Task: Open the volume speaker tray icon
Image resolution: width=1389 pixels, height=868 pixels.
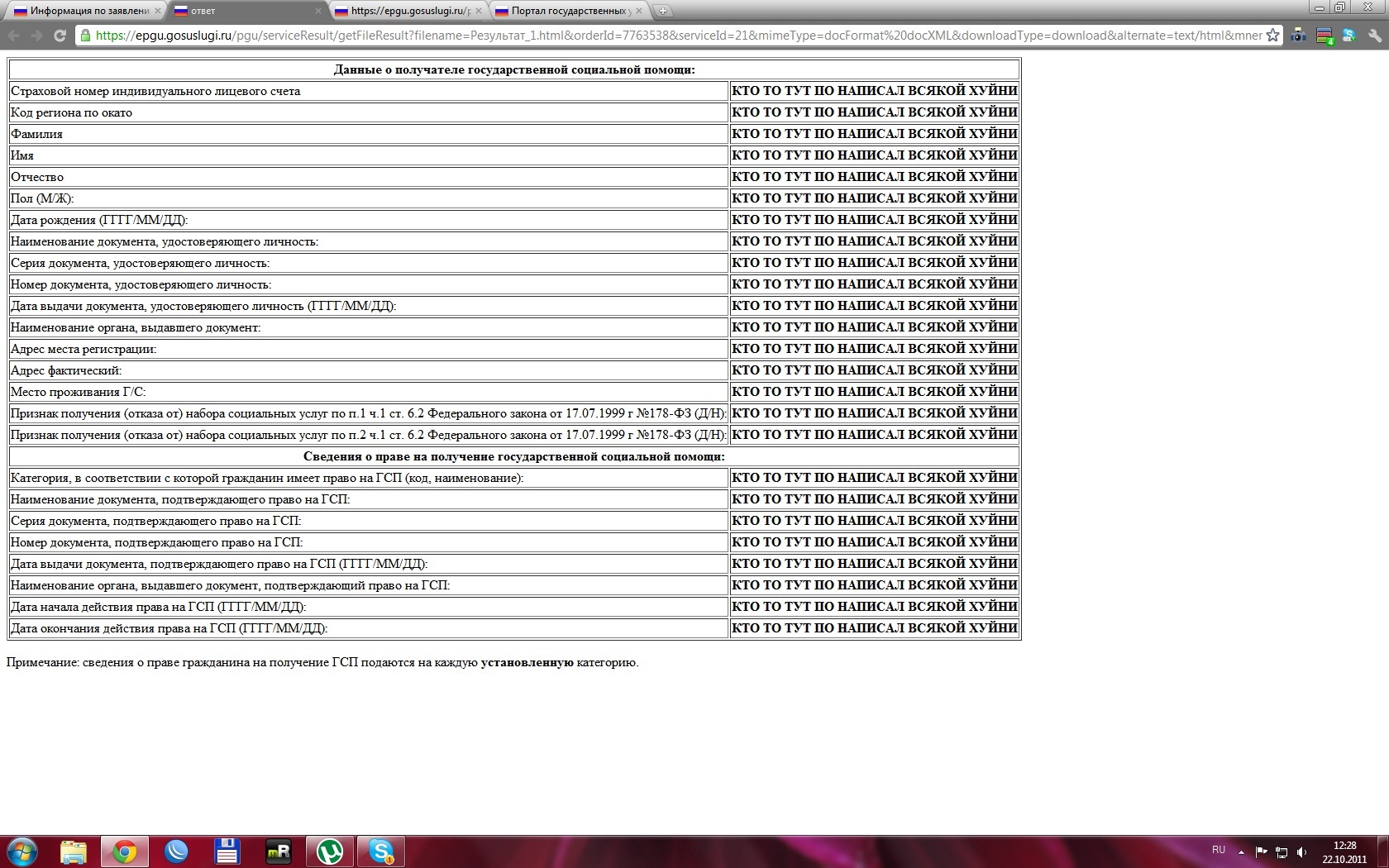Action: click(x=1302, y=851)
